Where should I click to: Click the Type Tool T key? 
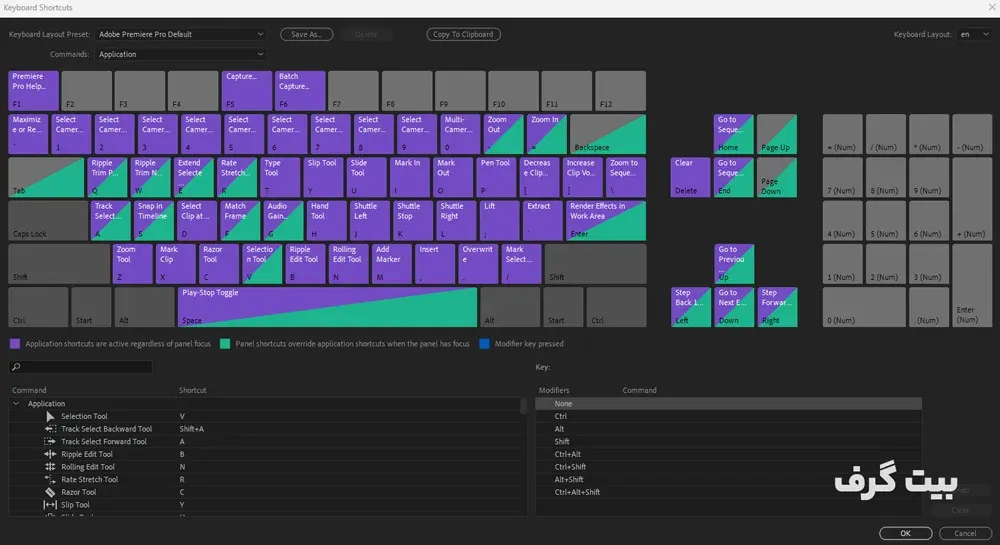280,177
